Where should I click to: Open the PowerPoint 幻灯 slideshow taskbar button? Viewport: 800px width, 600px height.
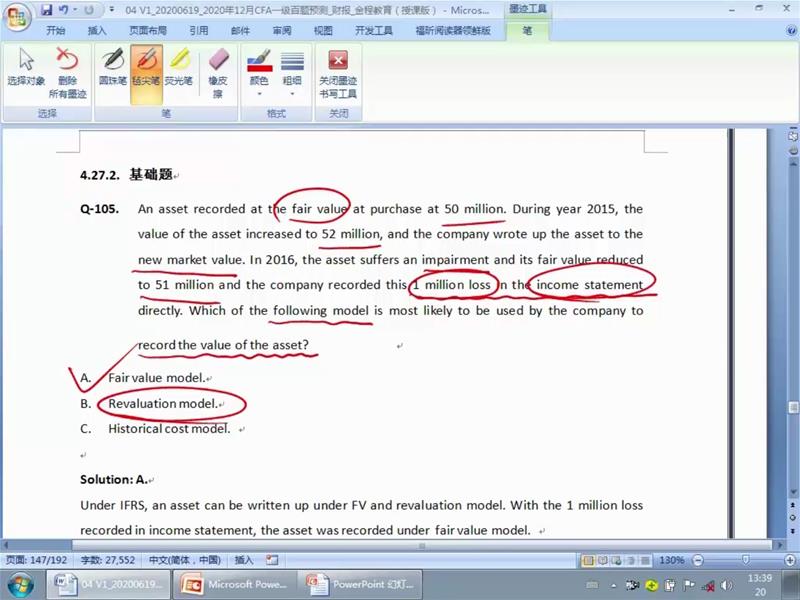pos(361,585)
